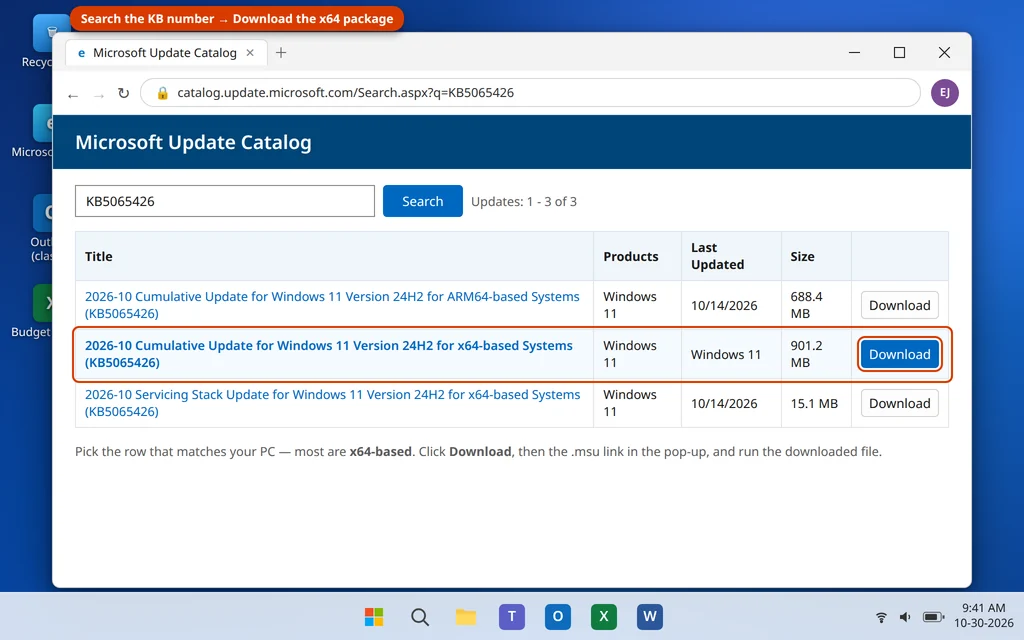Click the padlock site security icon
1024x640 pixels.
[163, 93]
